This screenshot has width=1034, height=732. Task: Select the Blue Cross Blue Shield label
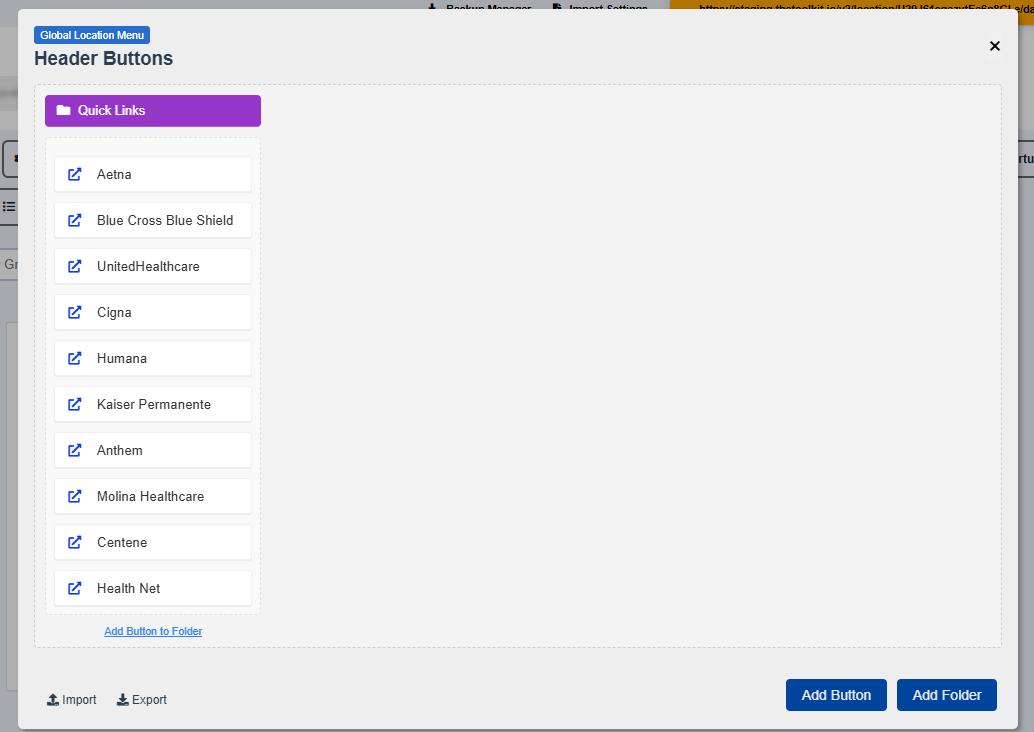[x=165, y=220]
